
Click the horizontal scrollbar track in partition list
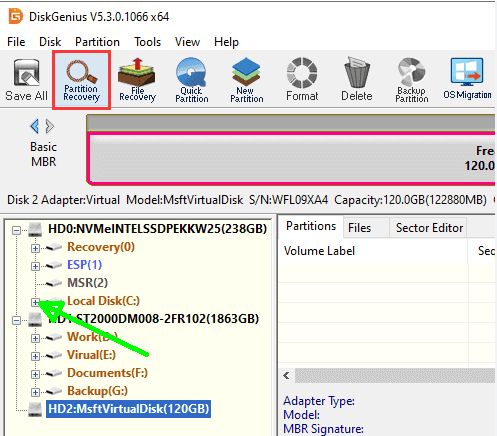point(395,376)
